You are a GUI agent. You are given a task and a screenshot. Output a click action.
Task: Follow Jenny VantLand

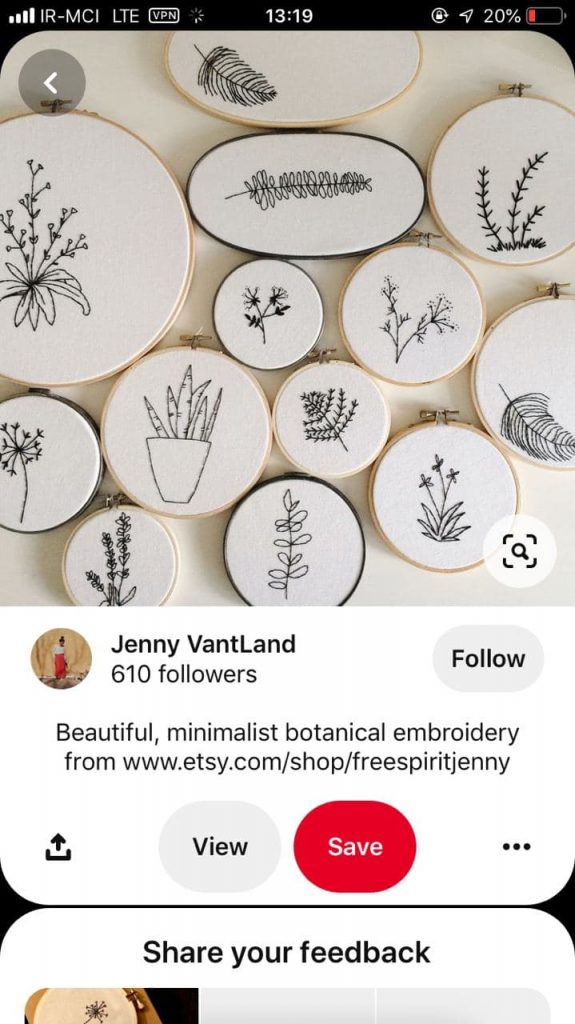(x=488, y=658)
